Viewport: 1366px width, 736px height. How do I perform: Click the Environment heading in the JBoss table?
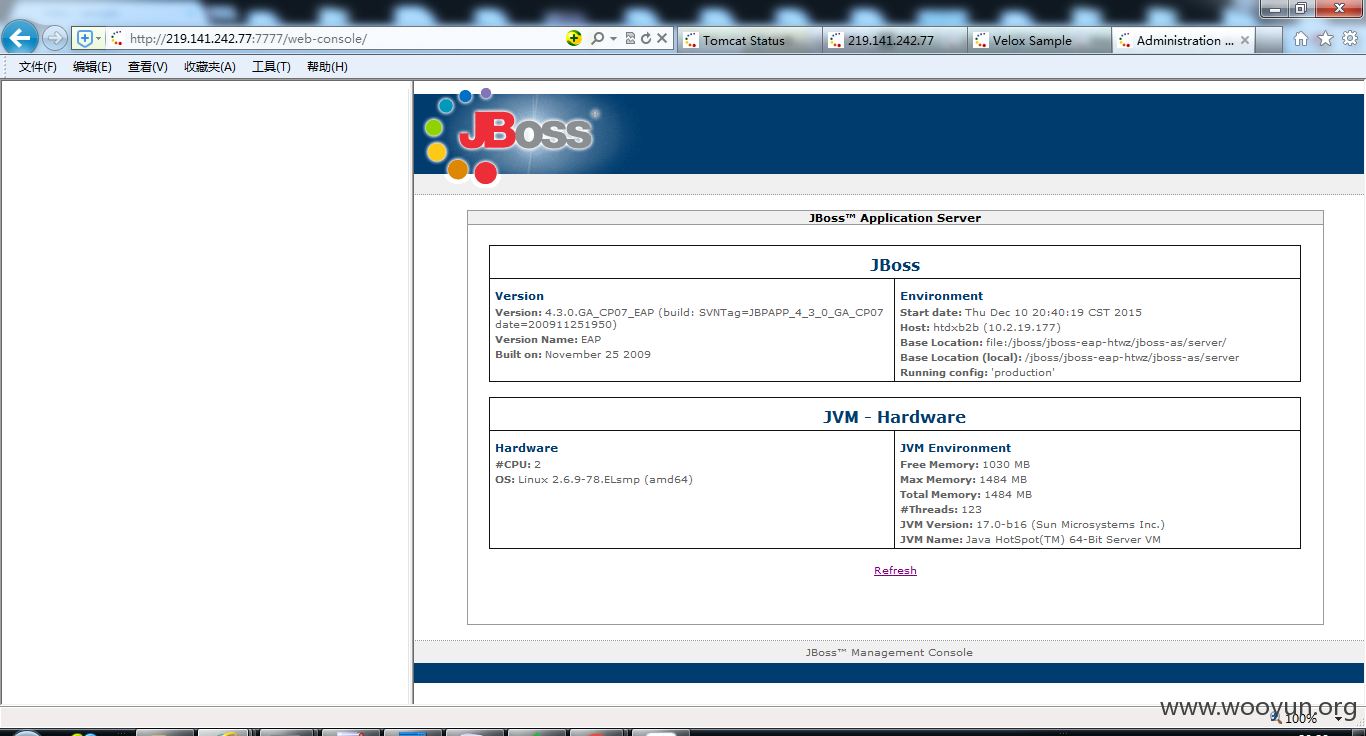(x=941, y=296)
